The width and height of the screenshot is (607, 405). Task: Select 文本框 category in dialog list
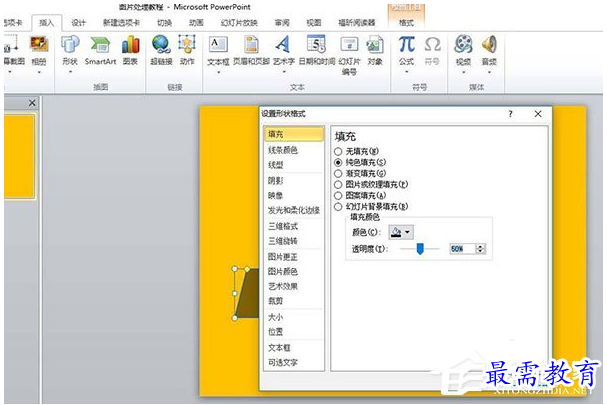[x=293, y=348]
